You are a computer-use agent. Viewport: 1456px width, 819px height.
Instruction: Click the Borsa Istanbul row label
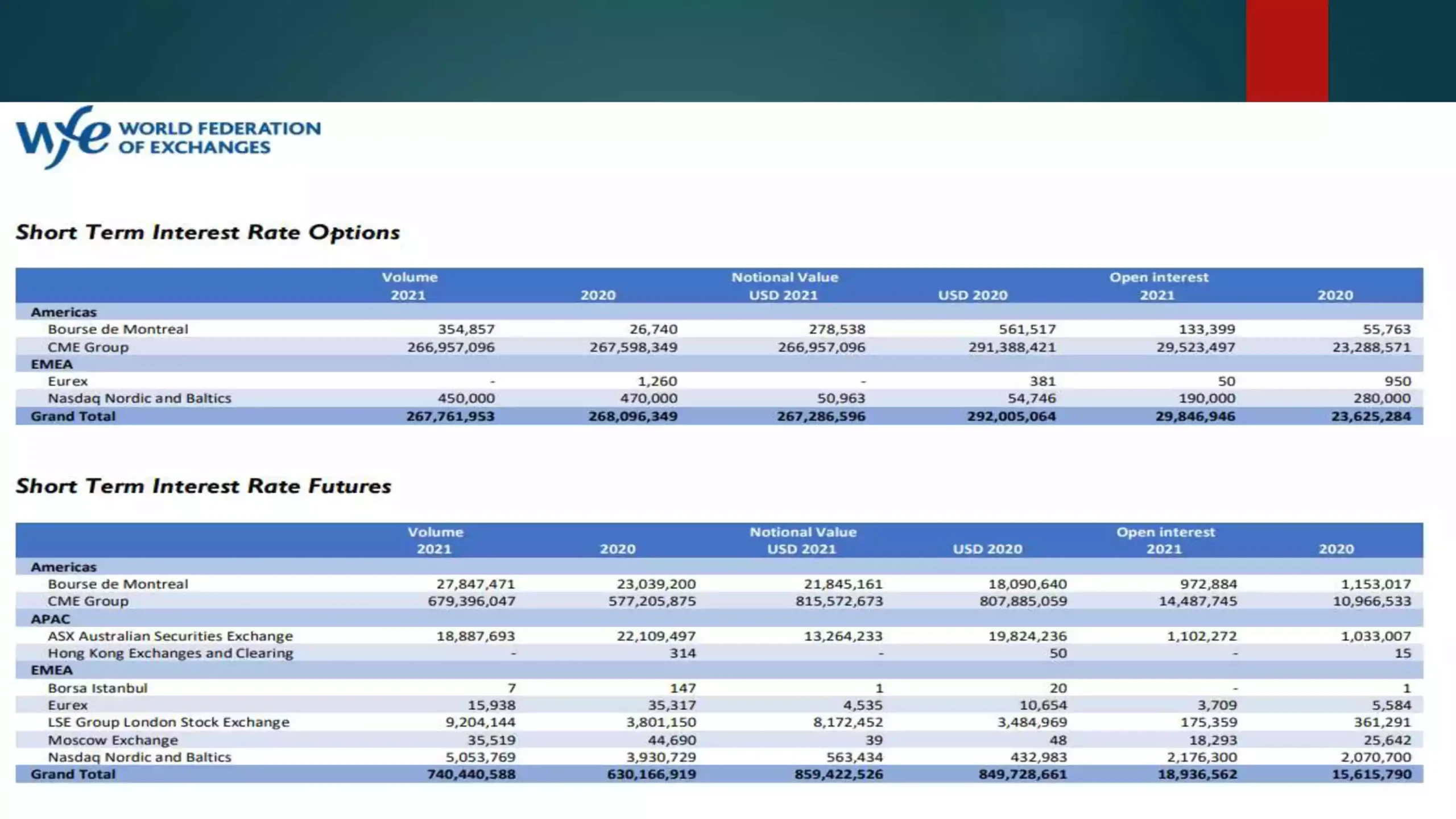[x=97, y=688]
